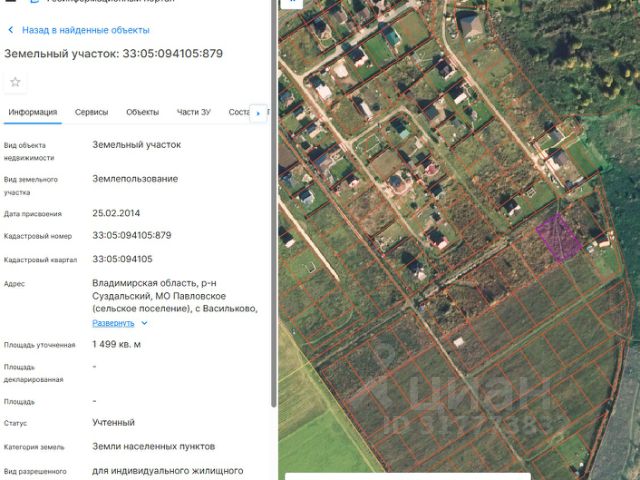Select the status value Учтенный
This screenshot has height=480, width=640.
pos(113,422)
